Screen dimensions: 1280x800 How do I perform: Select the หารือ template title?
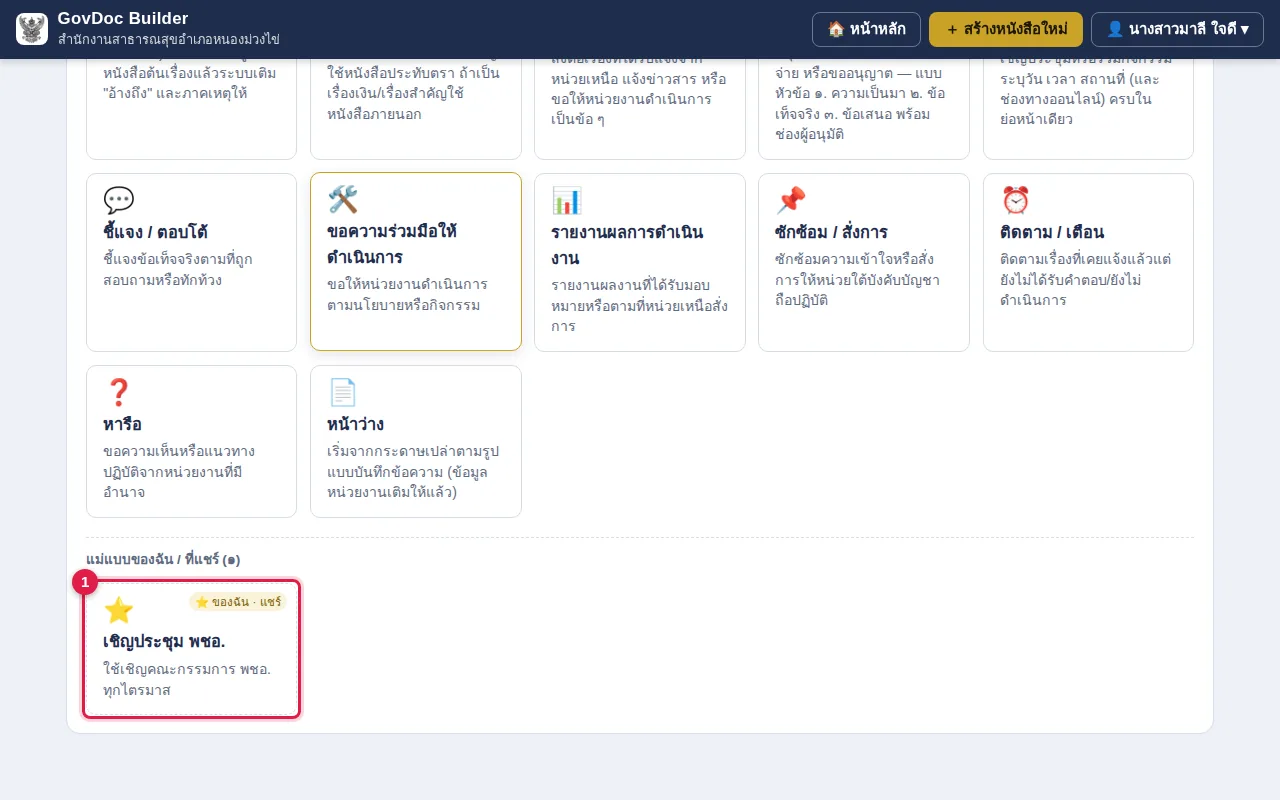click(x=122, y=425)
